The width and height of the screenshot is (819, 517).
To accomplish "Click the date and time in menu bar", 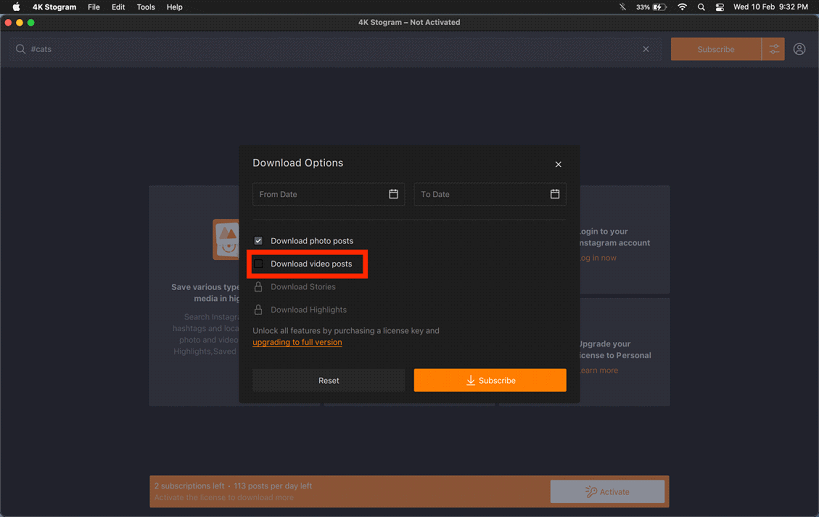I will (770, 7).
